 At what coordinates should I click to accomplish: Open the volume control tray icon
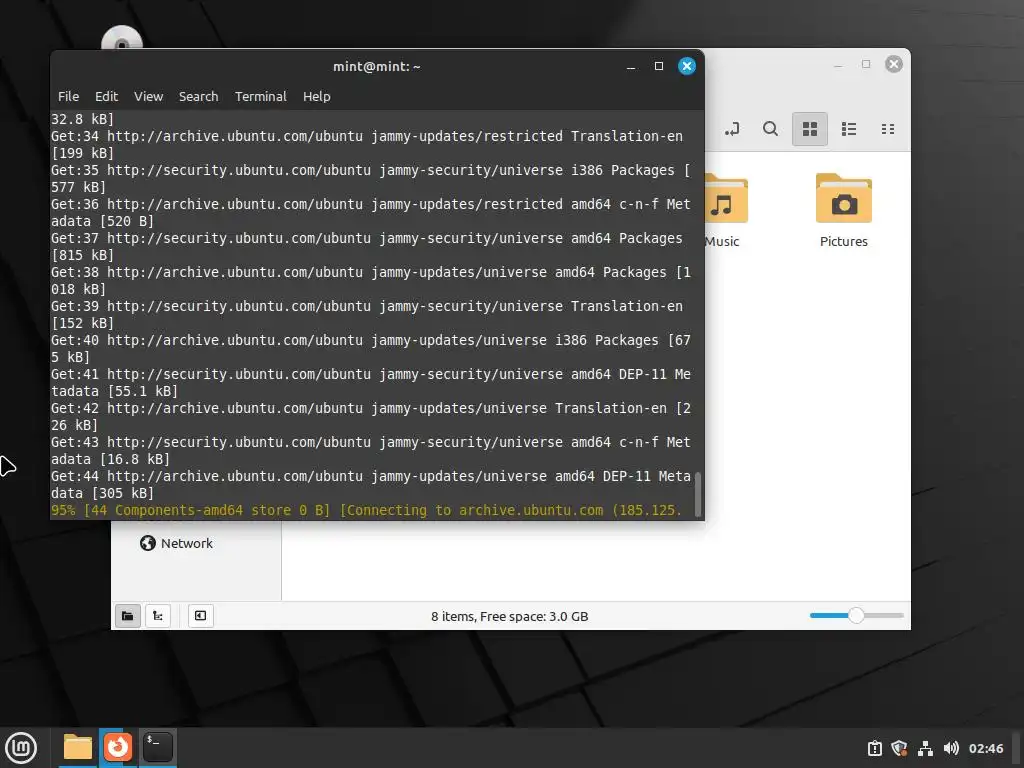click(x=951, y=748)
